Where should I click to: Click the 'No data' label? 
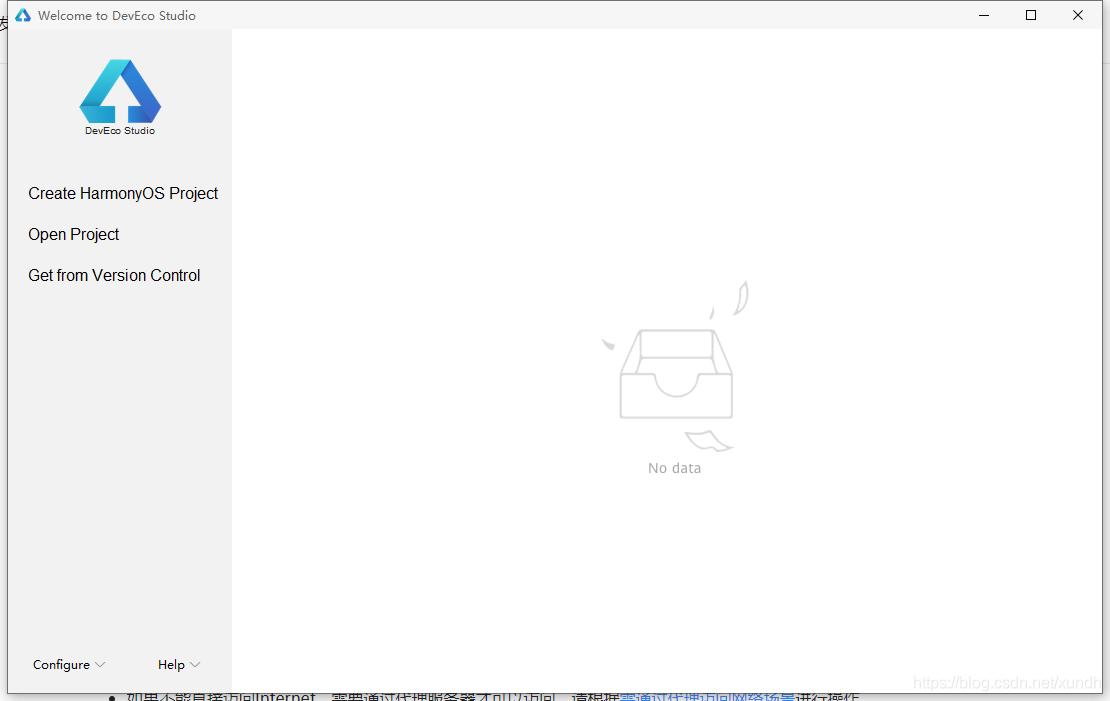tap(675, 468)
